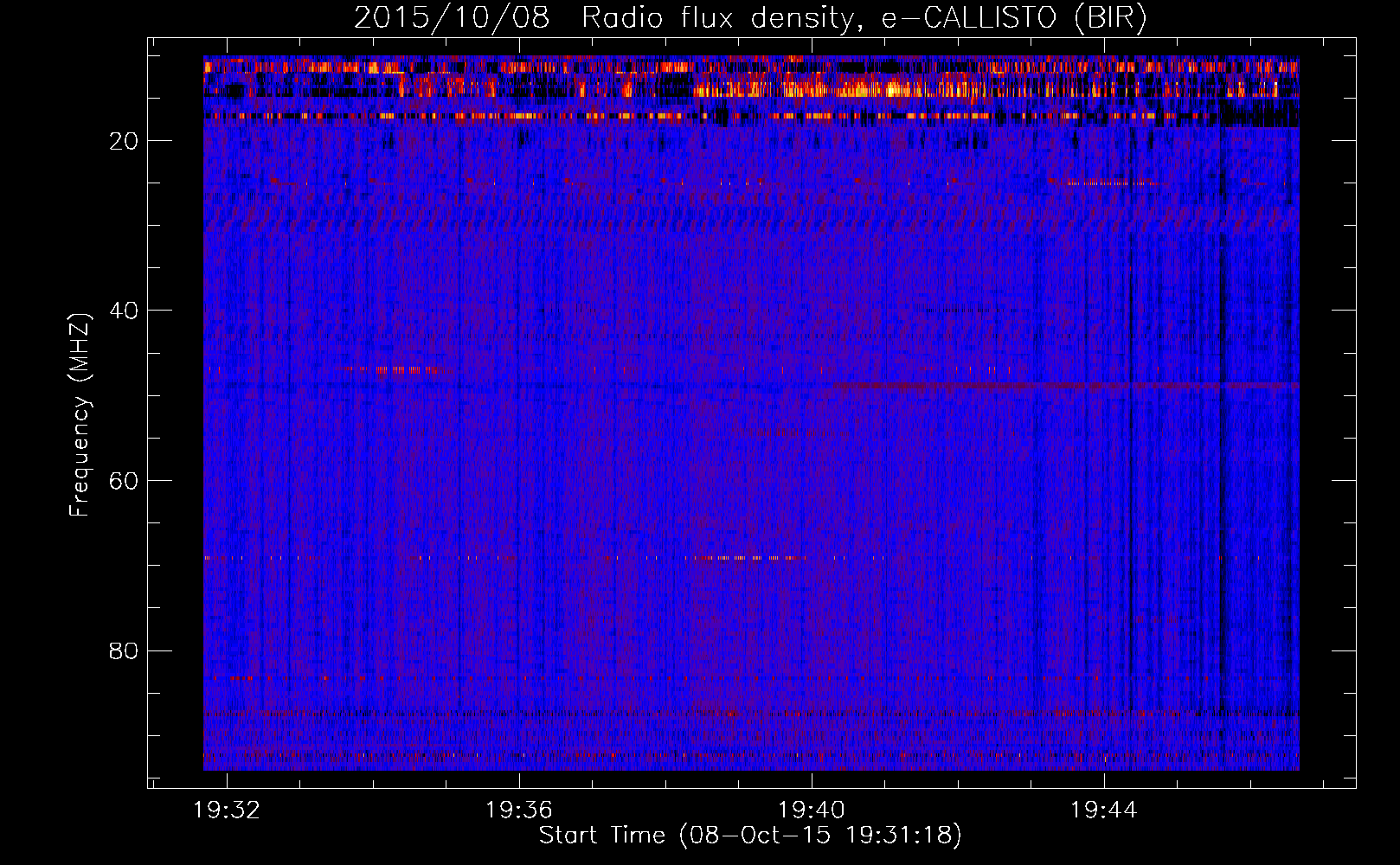Click the black patch at the top-right near 17 MHz
This screenshot has width=1400, height=865.
click(1259, 113)
